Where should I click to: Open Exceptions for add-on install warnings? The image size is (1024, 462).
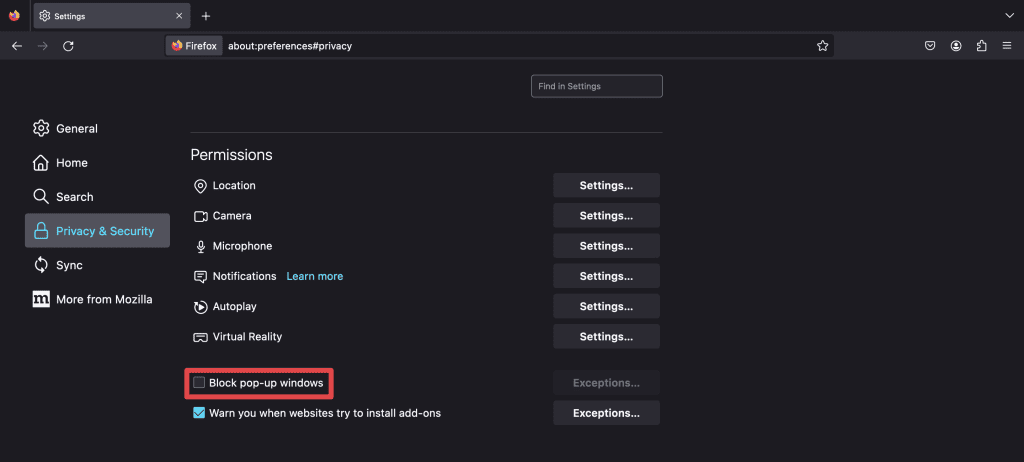(606, 413)
